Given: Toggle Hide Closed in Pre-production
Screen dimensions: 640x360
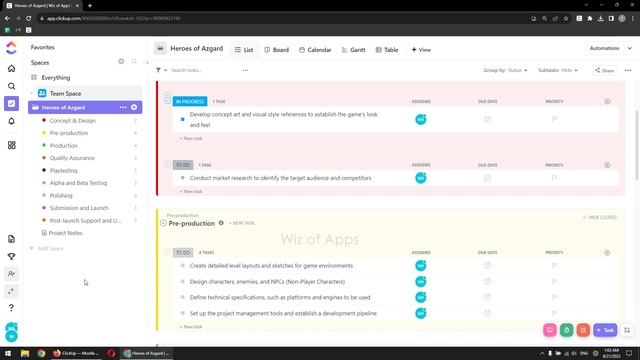Looking at the screenshot, I should click(x=600, y=217).
